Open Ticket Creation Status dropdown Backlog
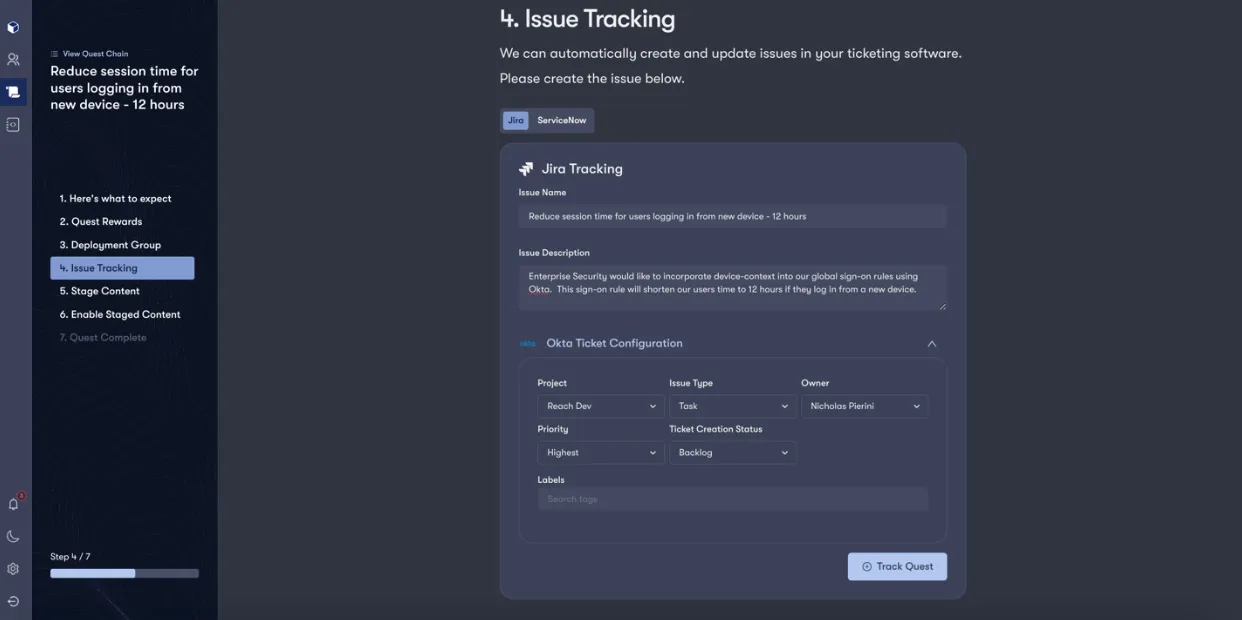 click(733, 453)
